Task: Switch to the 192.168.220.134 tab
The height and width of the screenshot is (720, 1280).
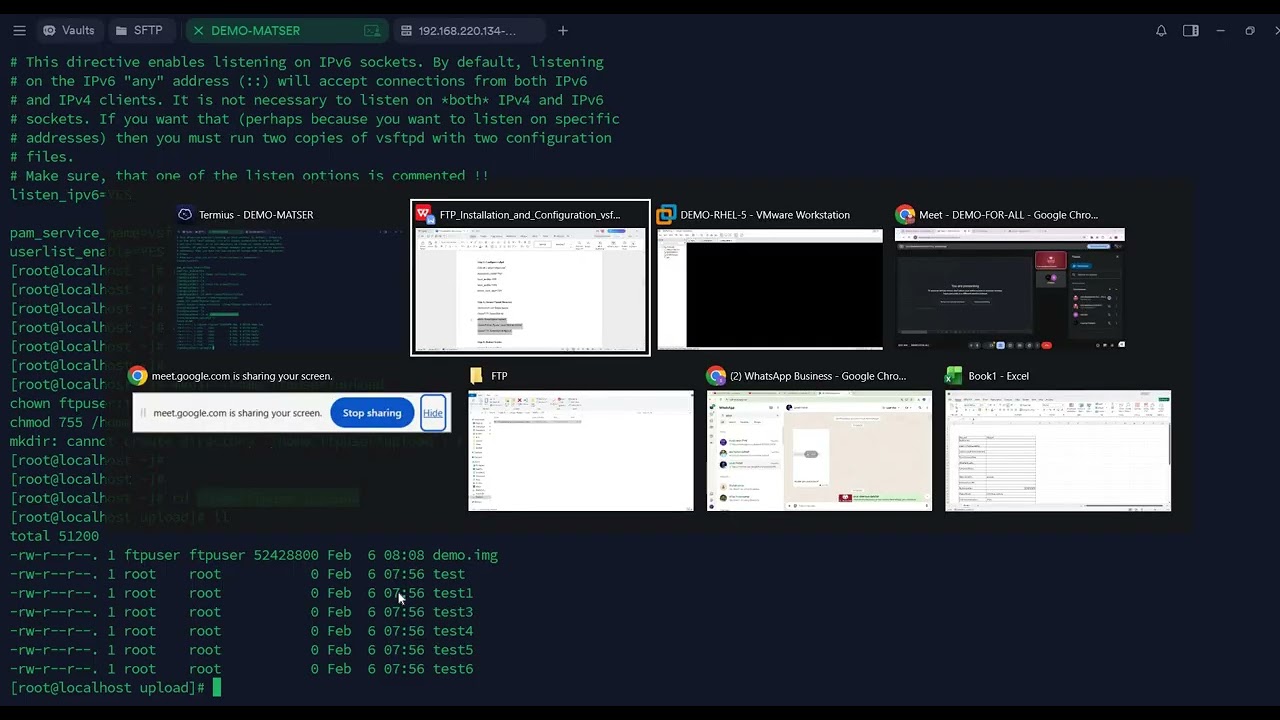Action: (468, 31)
